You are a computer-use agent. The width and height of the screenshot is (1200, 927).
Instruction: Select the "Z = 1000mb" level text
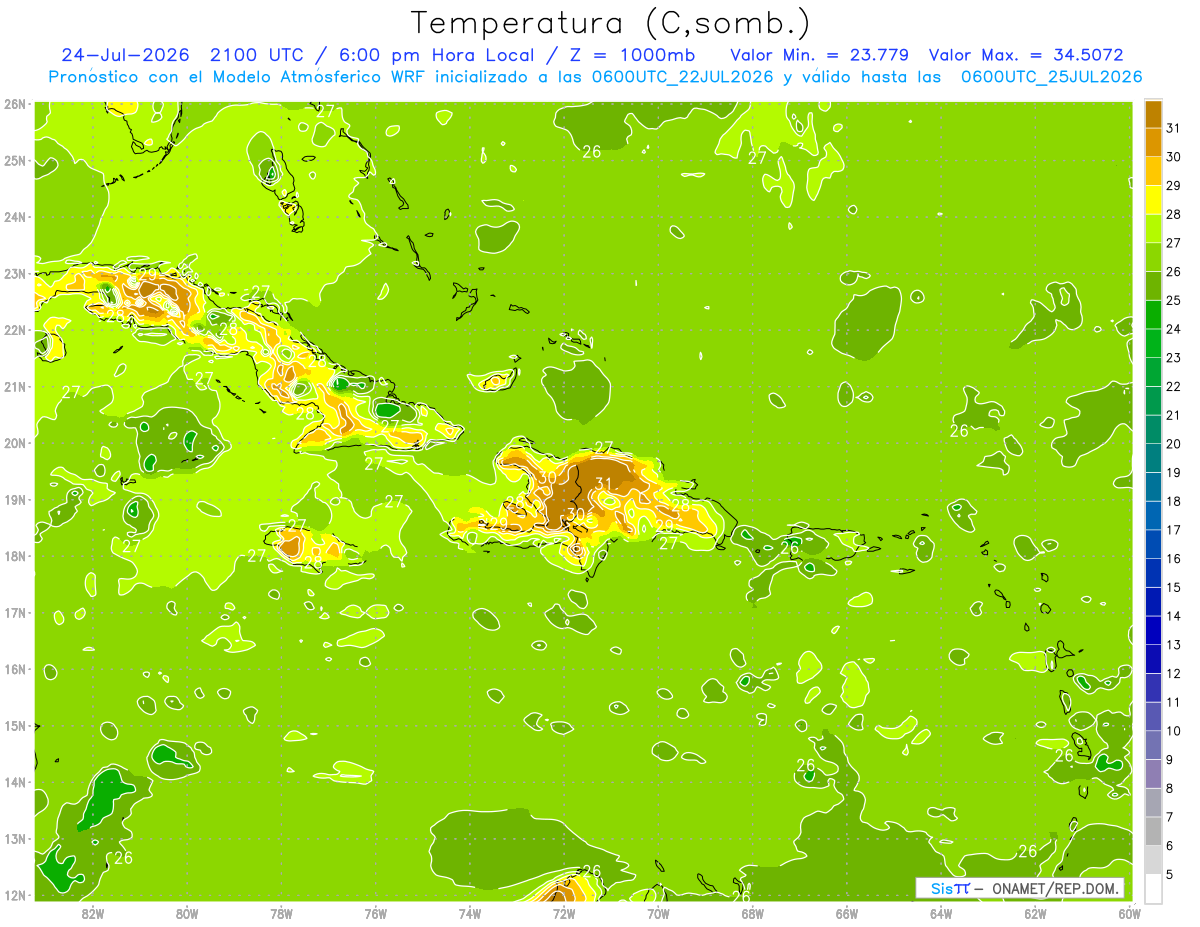click(632, 55)
